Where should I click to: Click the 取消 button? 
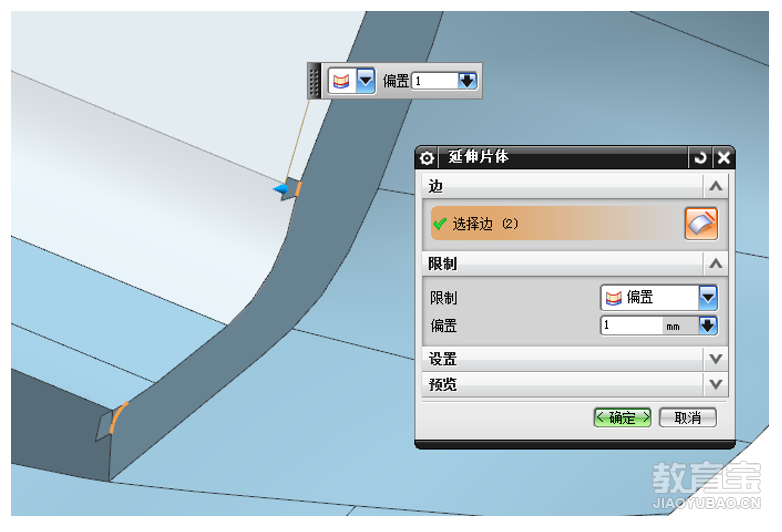pyautogui.click(x=688, y=417)
